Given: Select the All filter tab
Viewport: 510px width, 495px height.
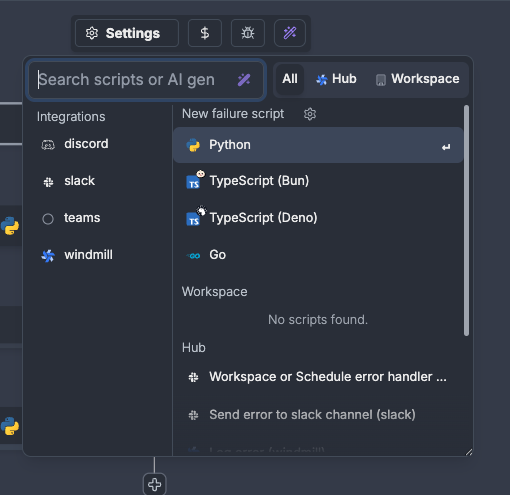Looking at the screenshot, I should [x=290, y=79].
